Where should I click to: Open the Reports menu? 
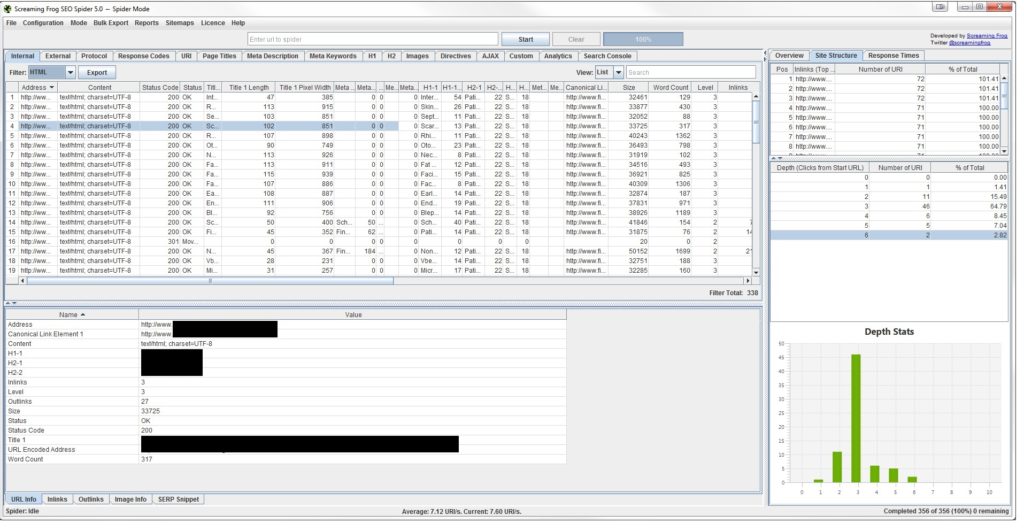146,23
